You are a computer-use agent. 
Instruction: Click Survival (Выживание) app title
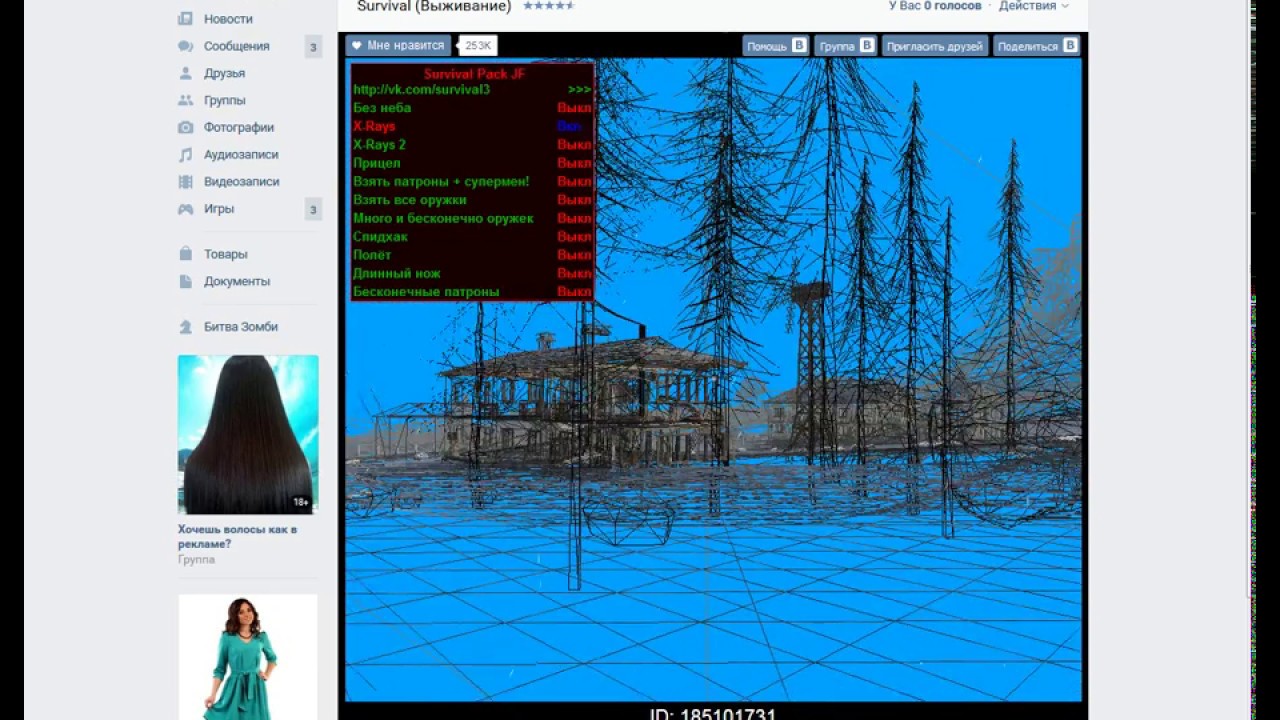click(434, 6)
